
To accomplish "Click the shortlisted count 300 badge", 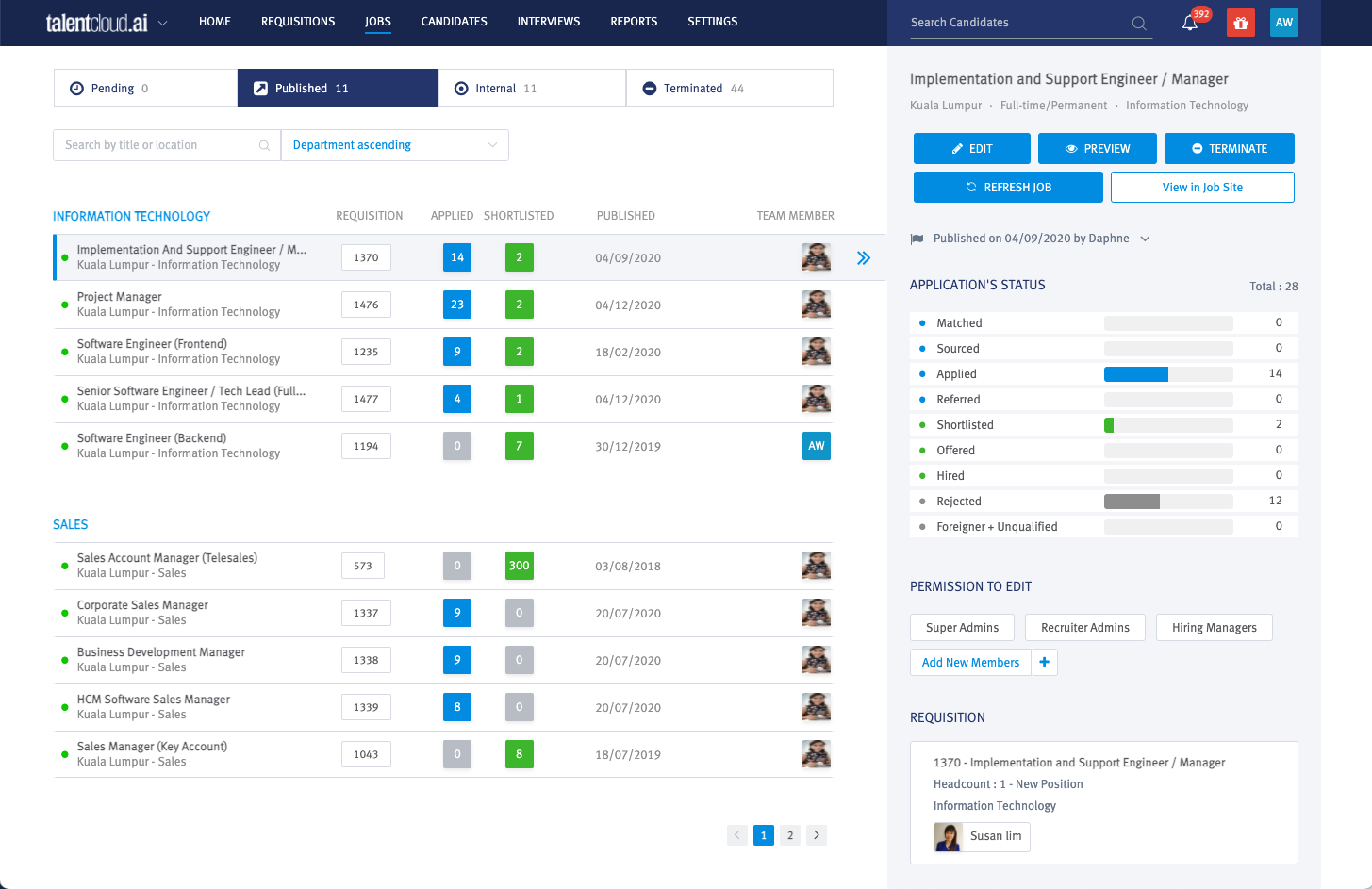I will coord(520,566).
